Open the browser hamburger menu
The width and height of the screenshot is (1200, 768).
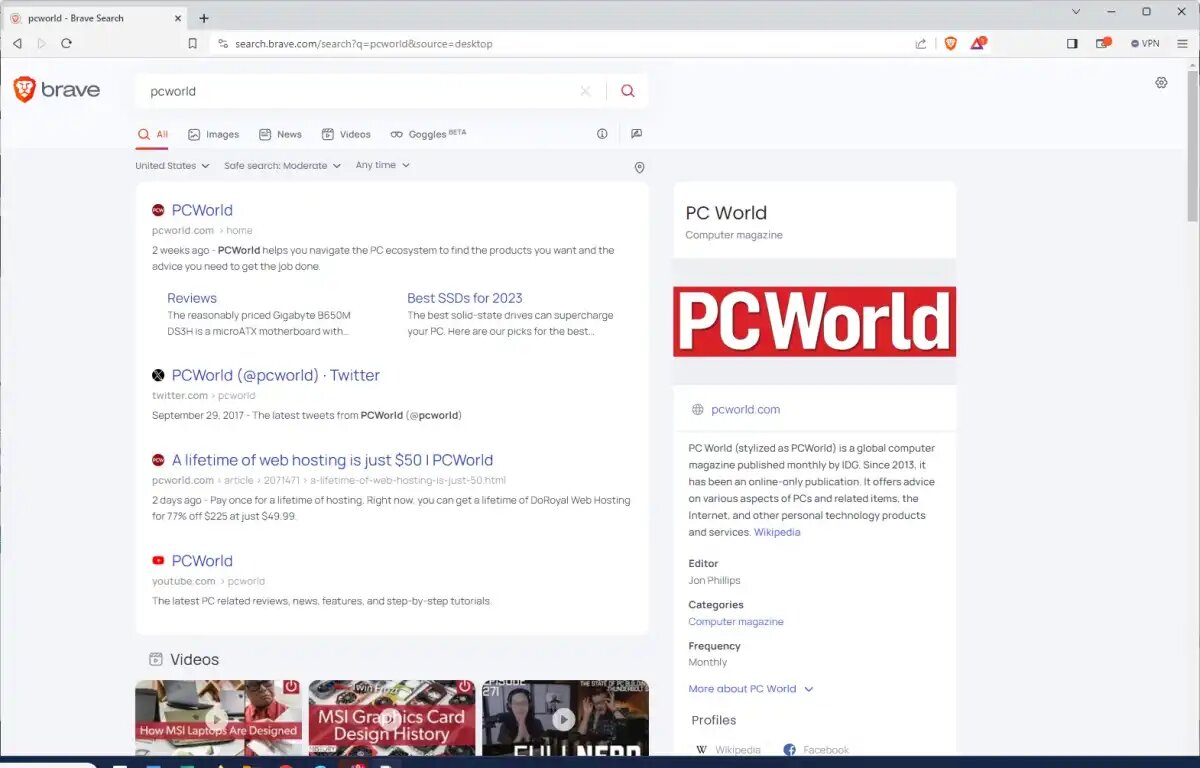(1181, 43)
